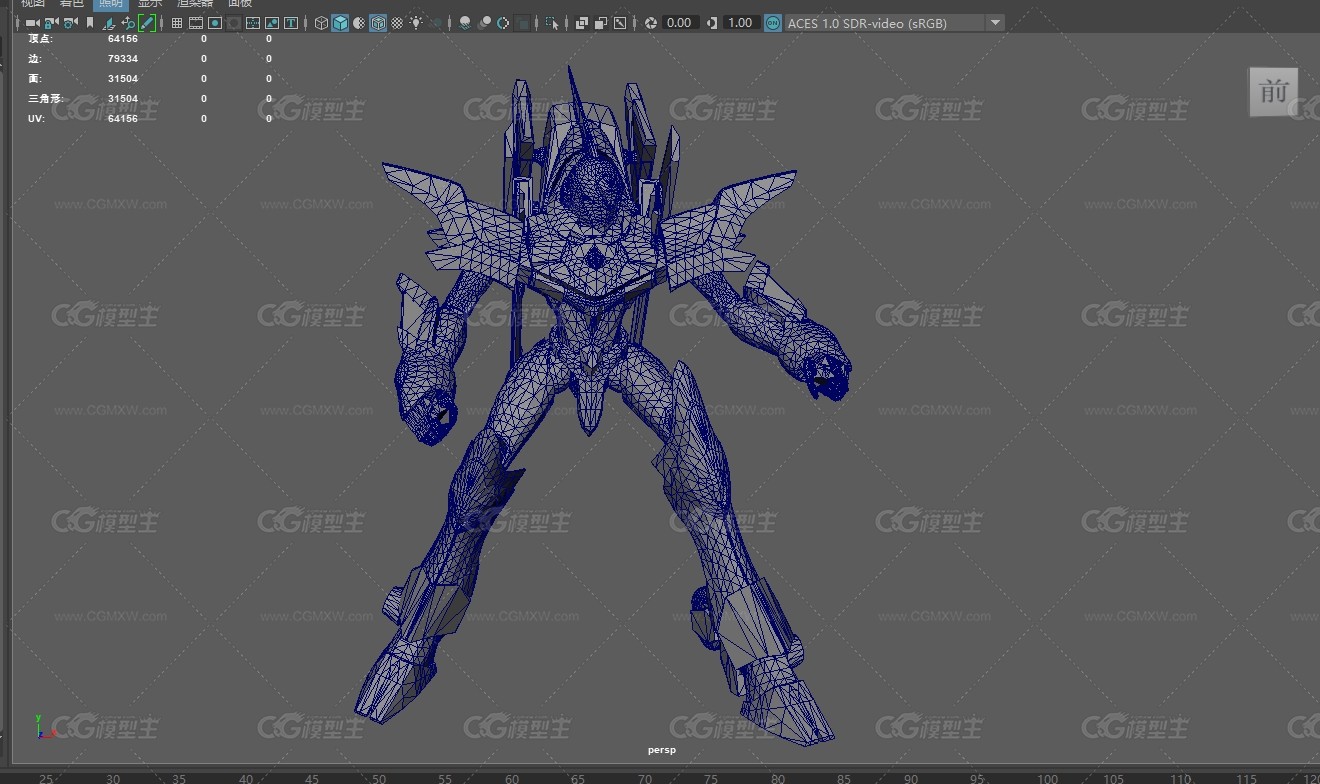The height and width of the screenshot is (784, 1320).
Task: Click the Select Camera icon
Action: click(x=33, y=22)
